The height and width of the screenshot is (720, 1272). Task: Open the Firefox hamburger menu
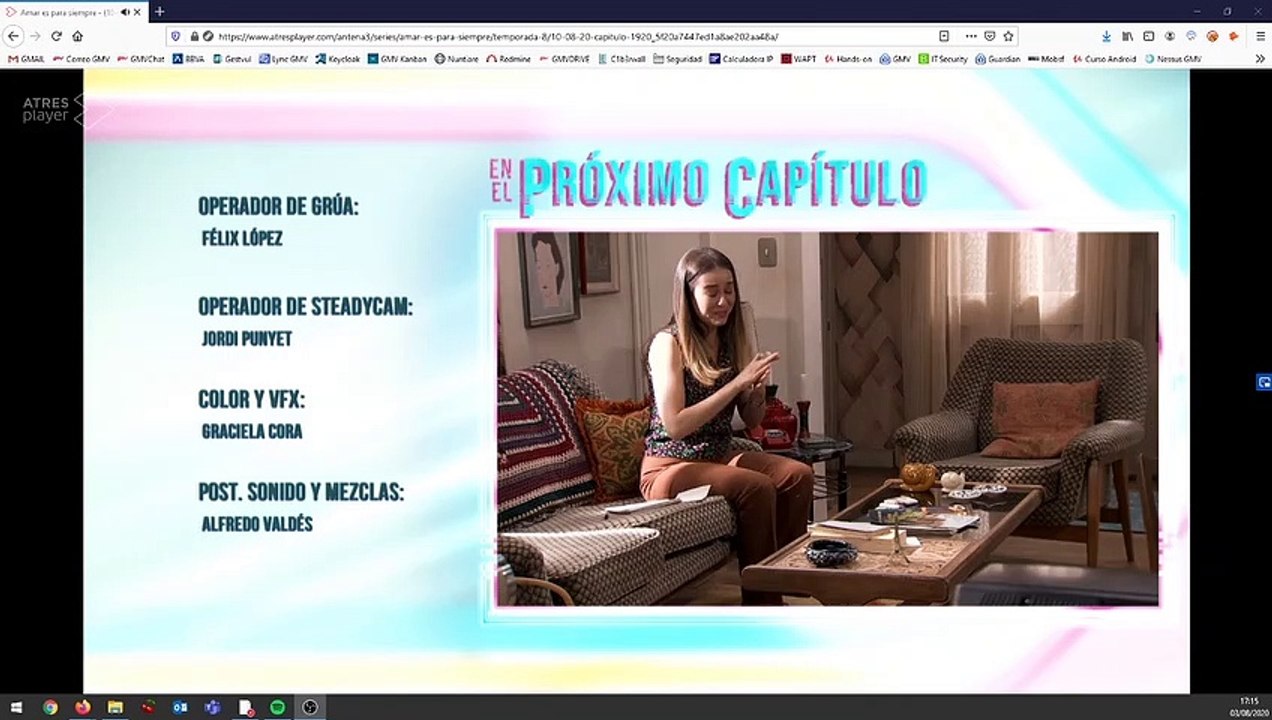tap(1260, 36)
